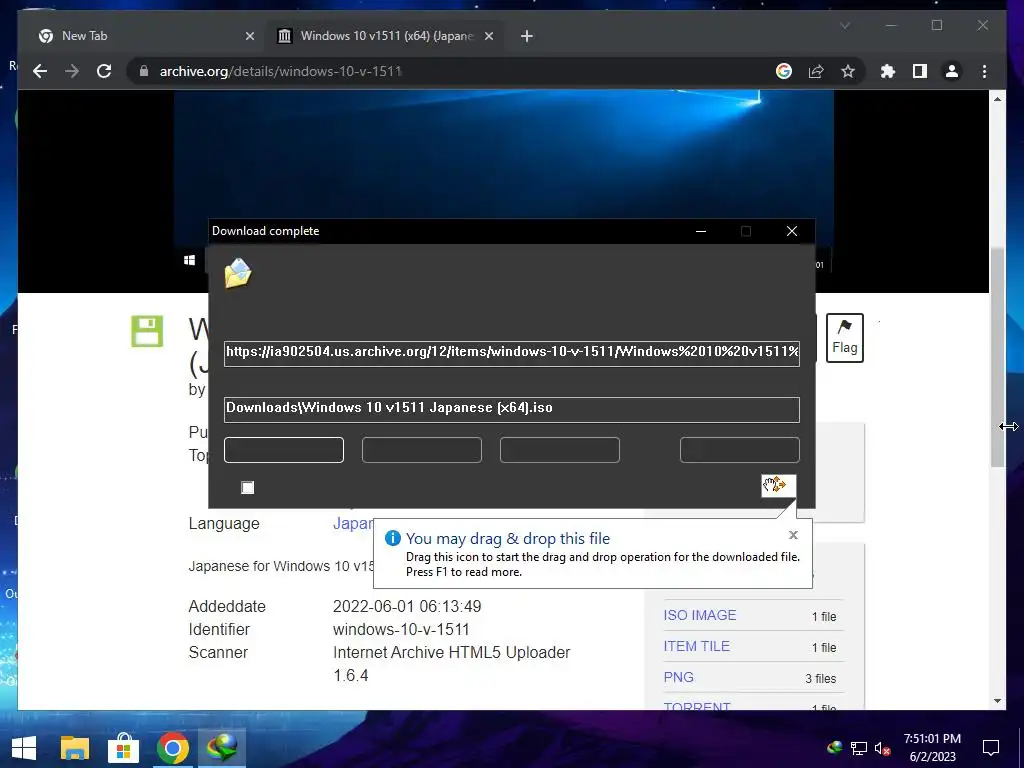Click the download URL address field
Screen dimensions: 1024x768
(512, 353)
